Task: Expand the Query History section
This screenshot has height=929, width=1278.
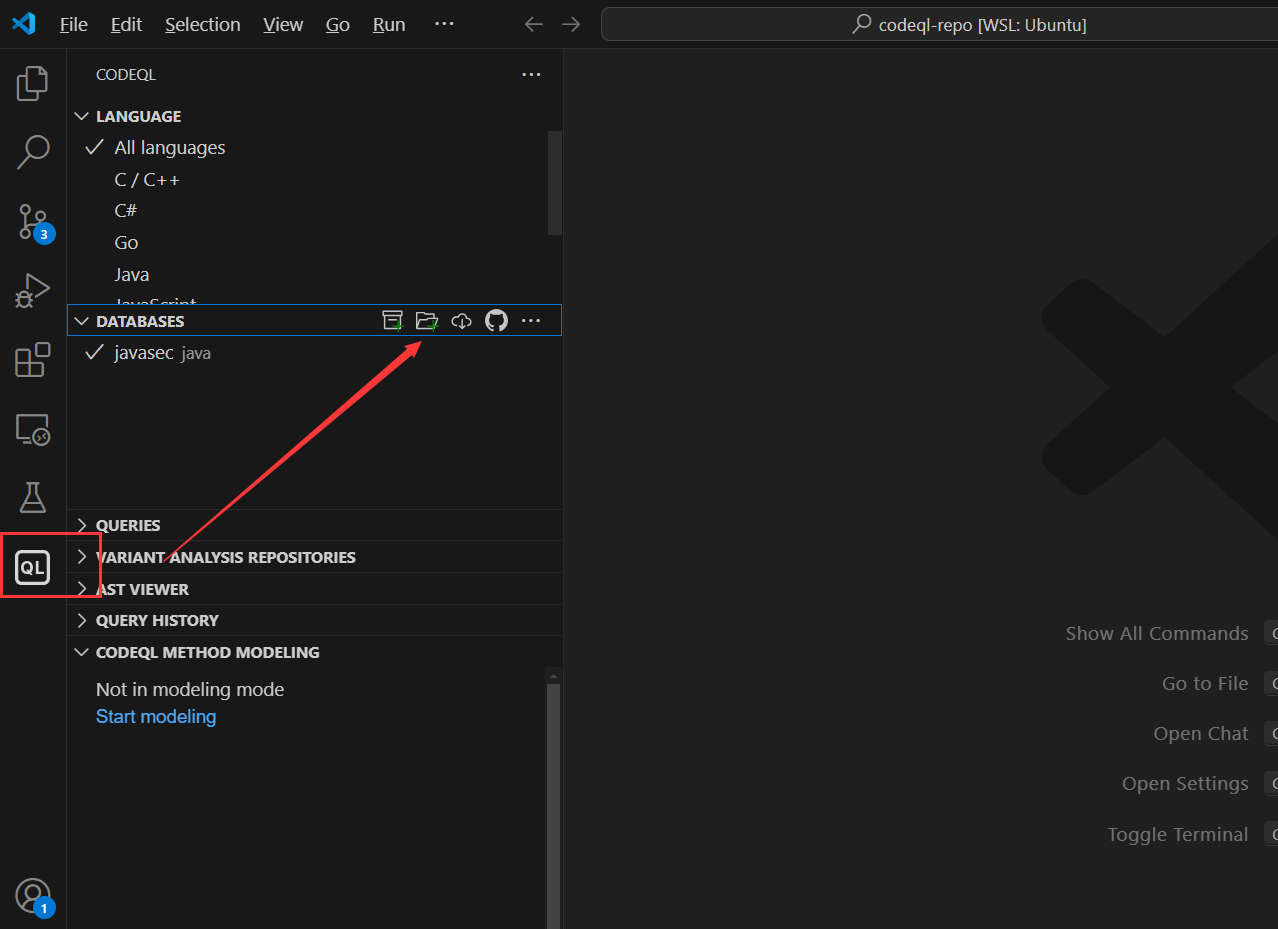Action: click(x=314, y=620)
